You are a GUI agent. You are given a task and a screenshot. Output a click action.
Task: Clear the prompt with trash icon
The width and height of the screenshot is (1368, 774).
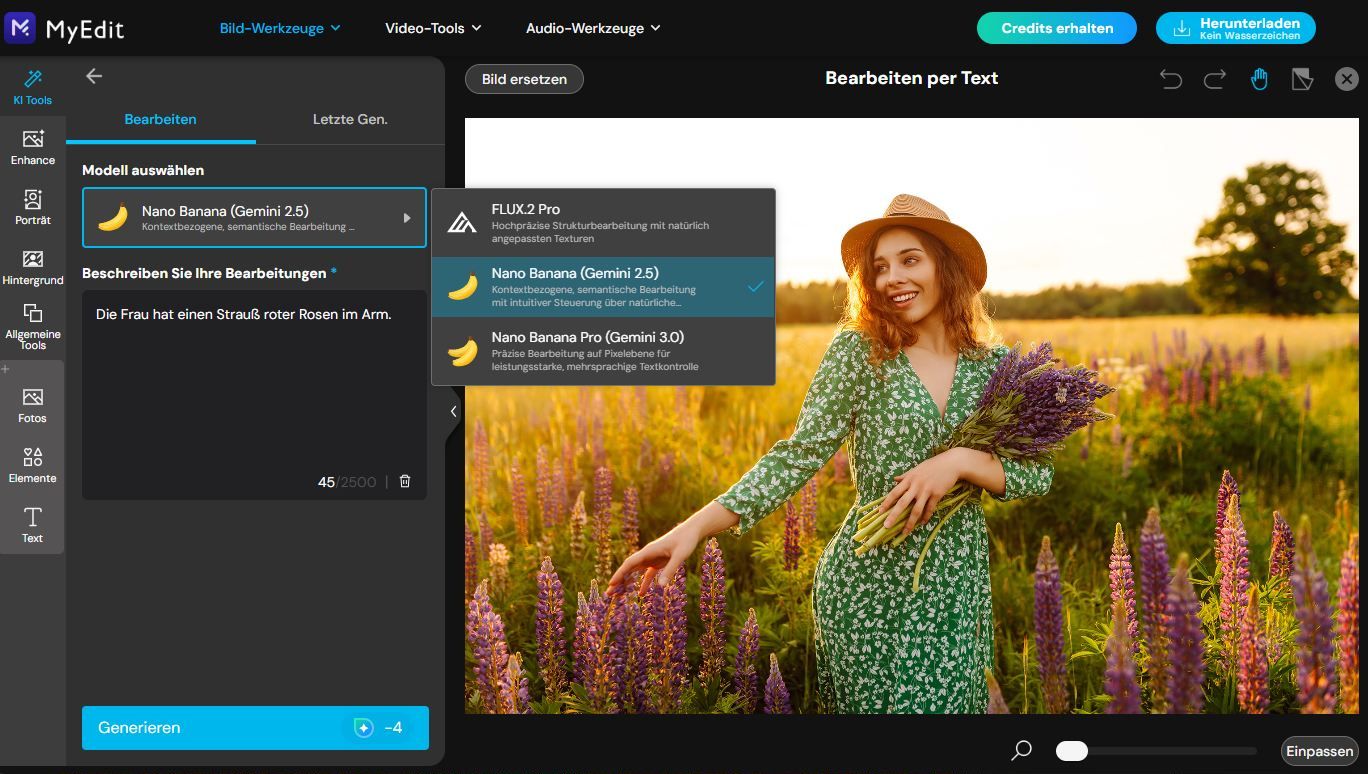(405, 481)
